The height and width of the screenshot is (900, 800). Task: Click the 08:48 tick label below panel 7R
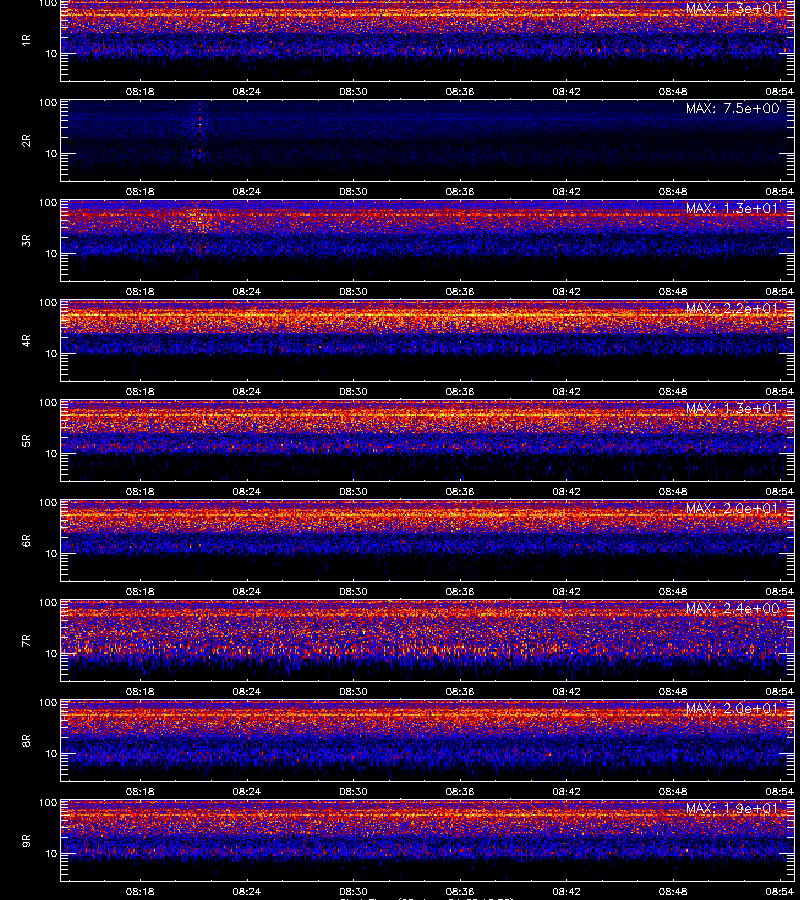(x=673, y=691)
